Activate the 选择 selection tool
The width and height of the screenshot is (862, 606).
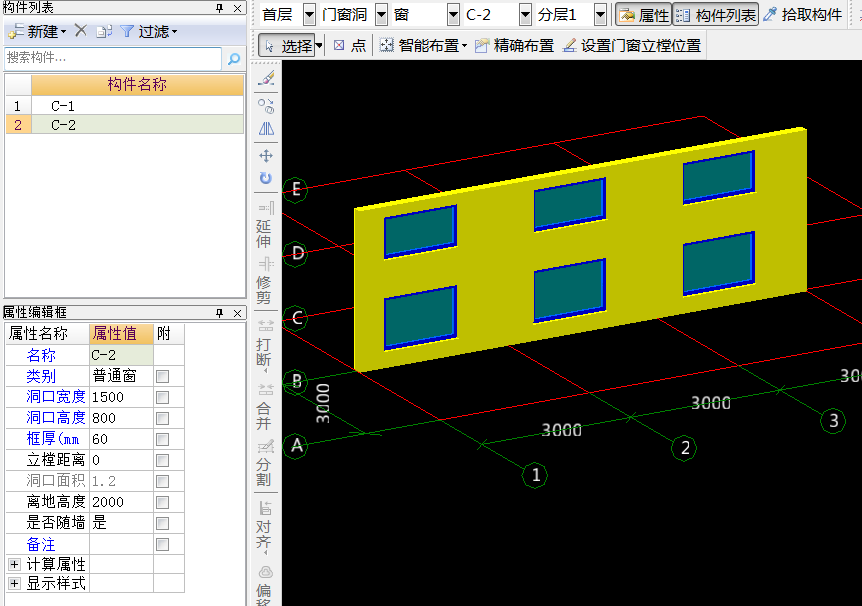(x=287, y=46)
